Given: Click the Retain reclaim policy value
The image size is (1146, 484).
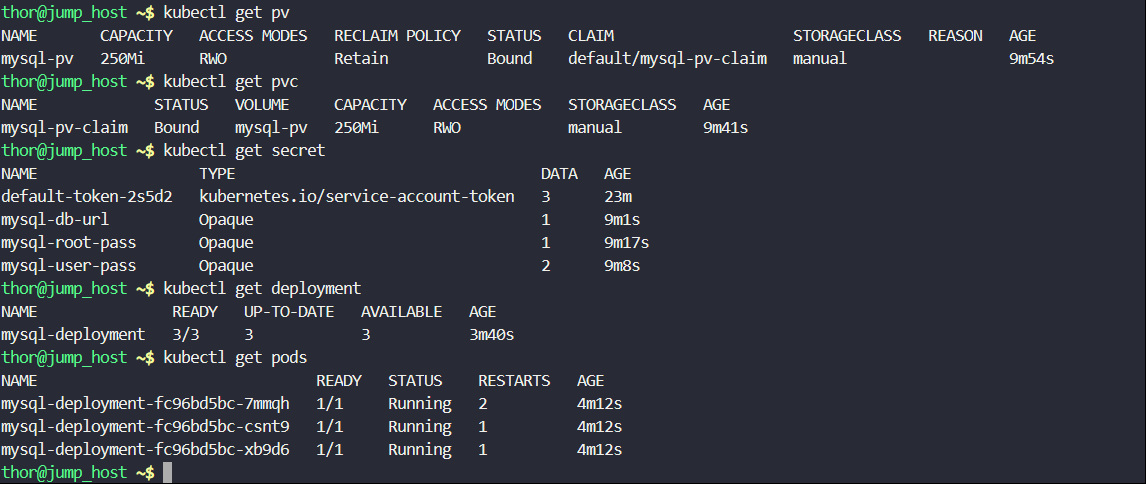Looking at the screenshot, I should coord(361,58).
